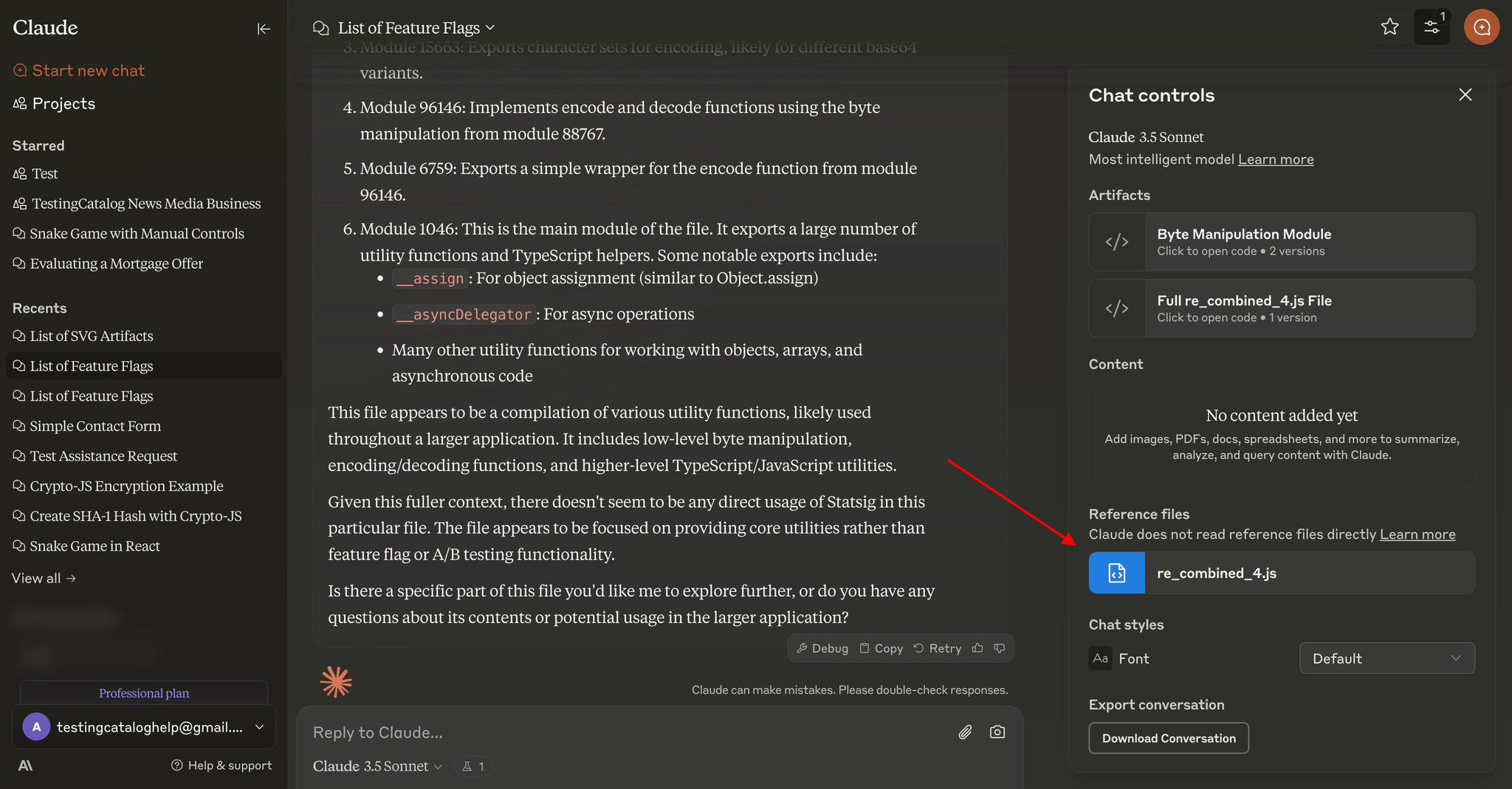Click the thumbs up feedback icon
Viewport: 1512px width, 789px height.
[977, 648]
